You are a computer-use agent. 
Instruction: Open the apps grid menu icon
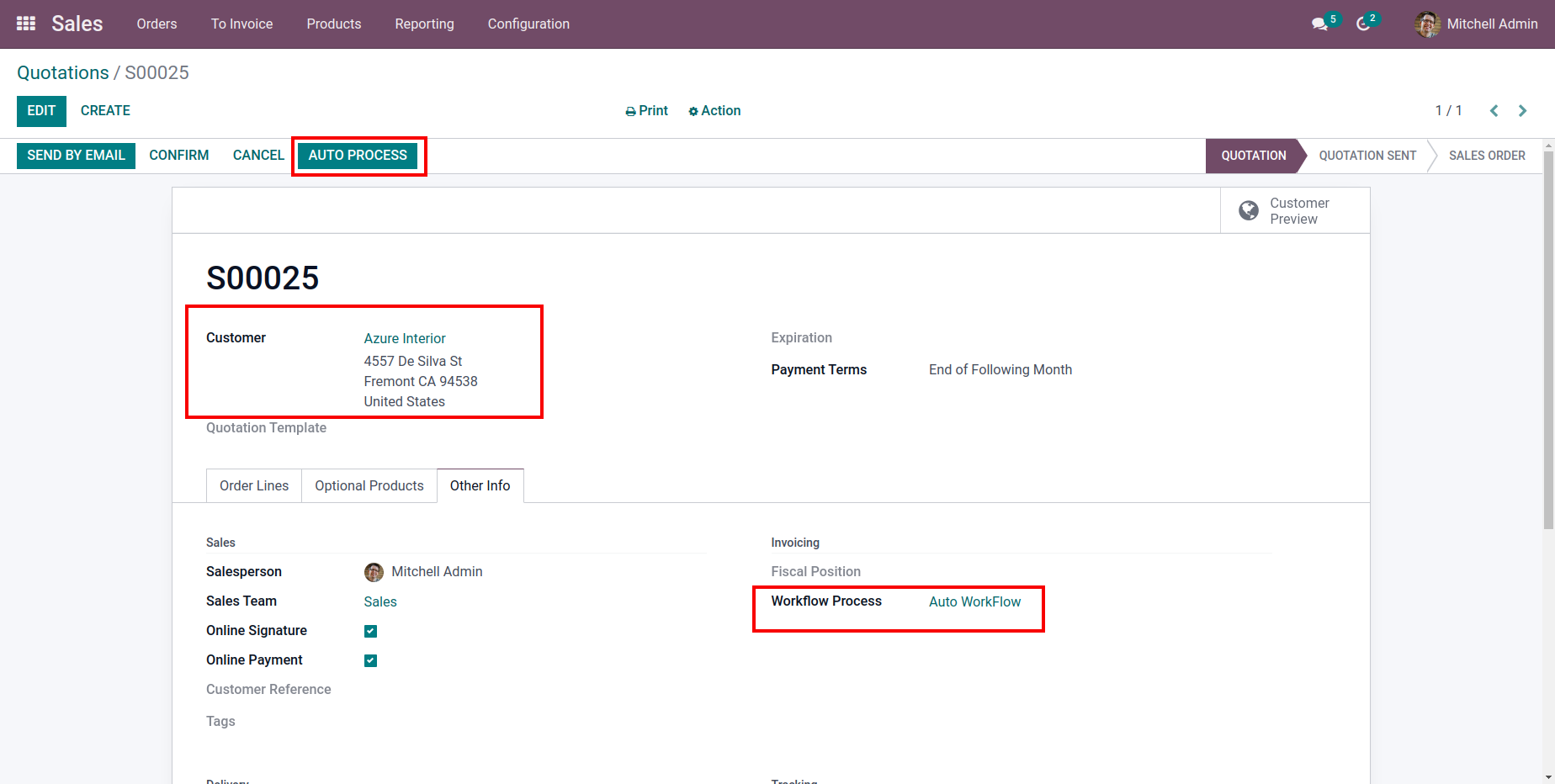click(26, 24)
